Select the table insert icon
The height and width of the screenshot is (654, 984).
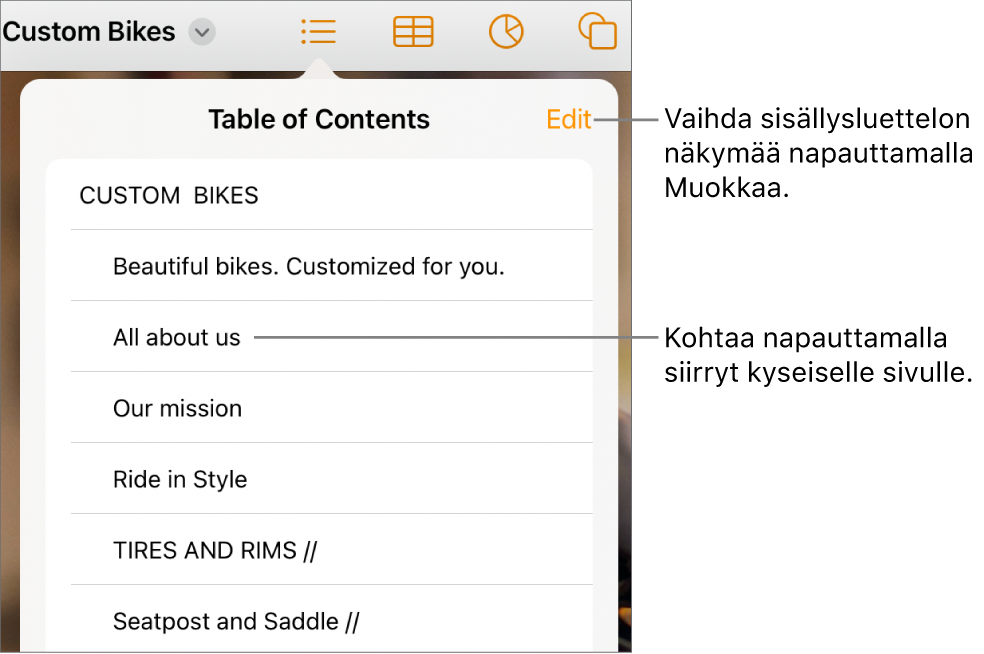pyautogui.click(x=412, y=31)
